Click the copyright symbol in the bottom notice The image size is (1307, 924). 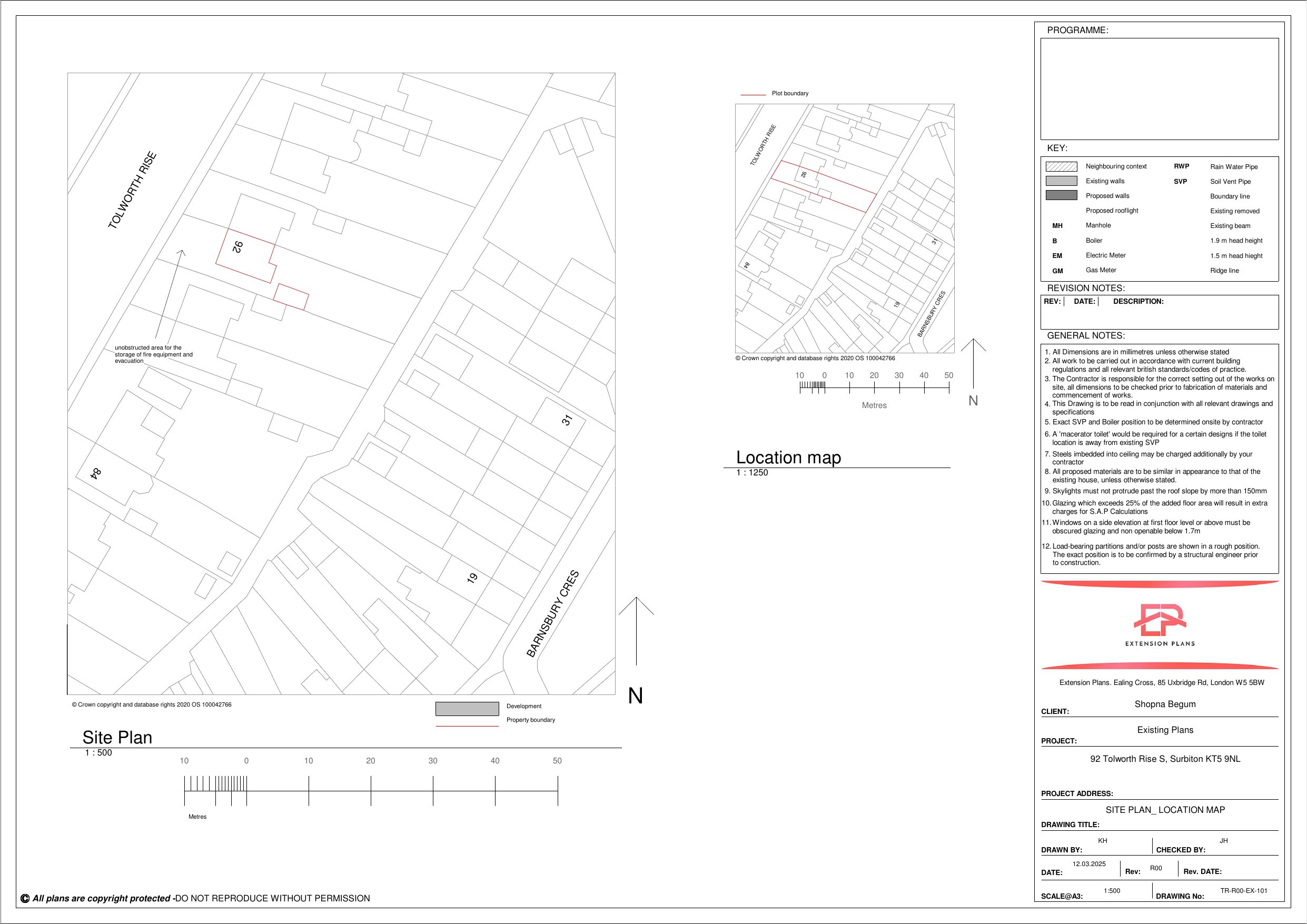(x=25, y=898)
